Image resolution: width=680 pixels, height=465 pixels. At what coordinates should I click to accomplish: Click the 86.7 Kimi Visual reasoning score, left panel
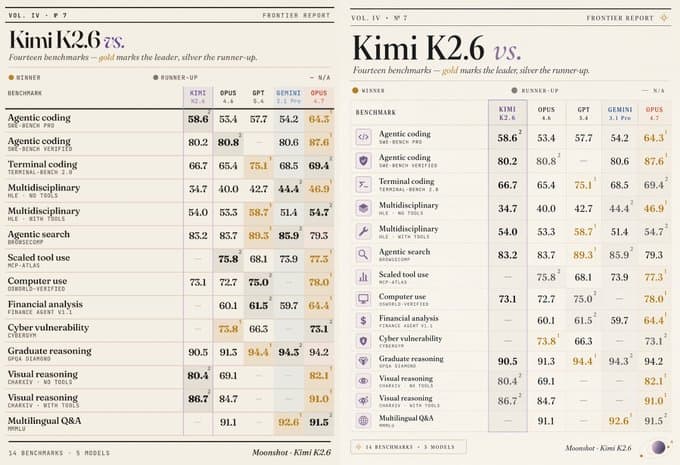tap(198, 399)
